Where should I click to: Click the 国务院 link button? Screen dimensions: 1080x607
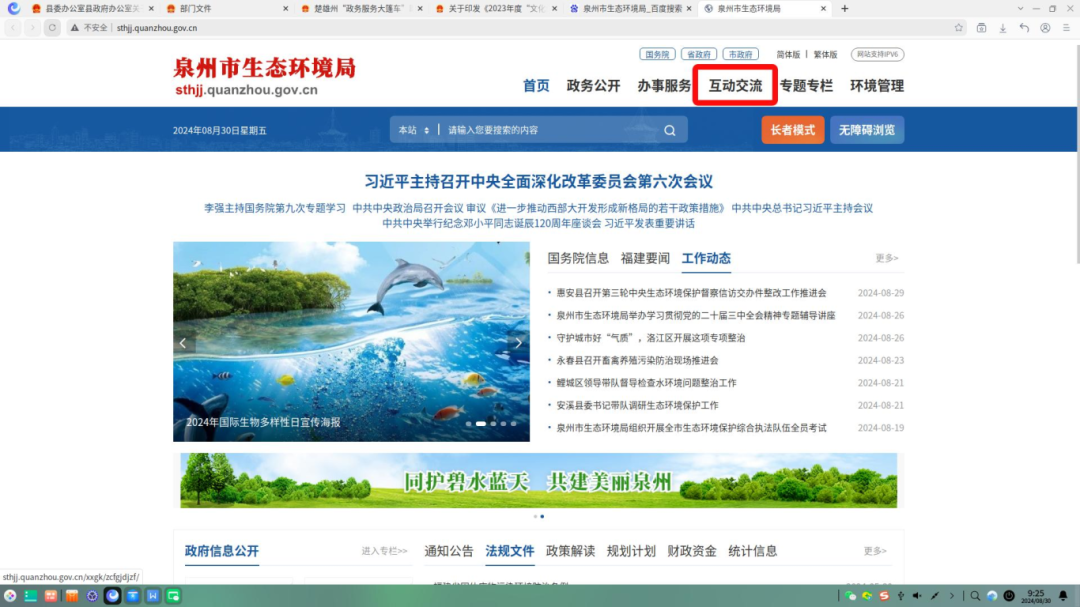657,54
